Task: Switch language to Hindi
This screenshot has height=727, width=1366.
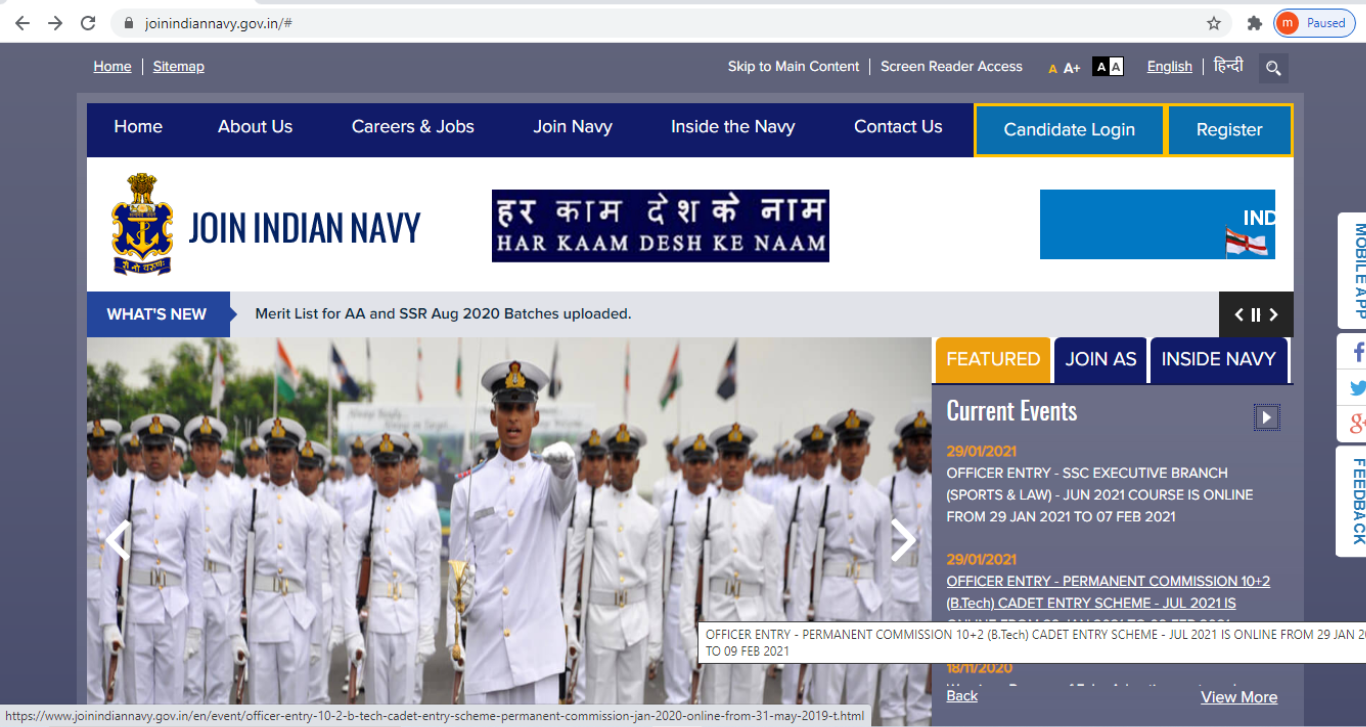Action: pos(1228,65)
